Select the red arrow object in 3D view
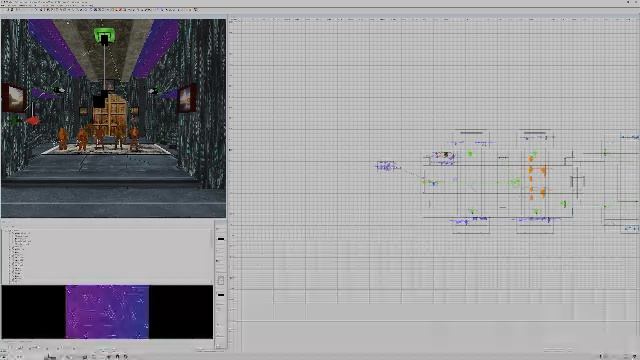The width and height of the screenshot is (640, 360). (x=33, y=120)
